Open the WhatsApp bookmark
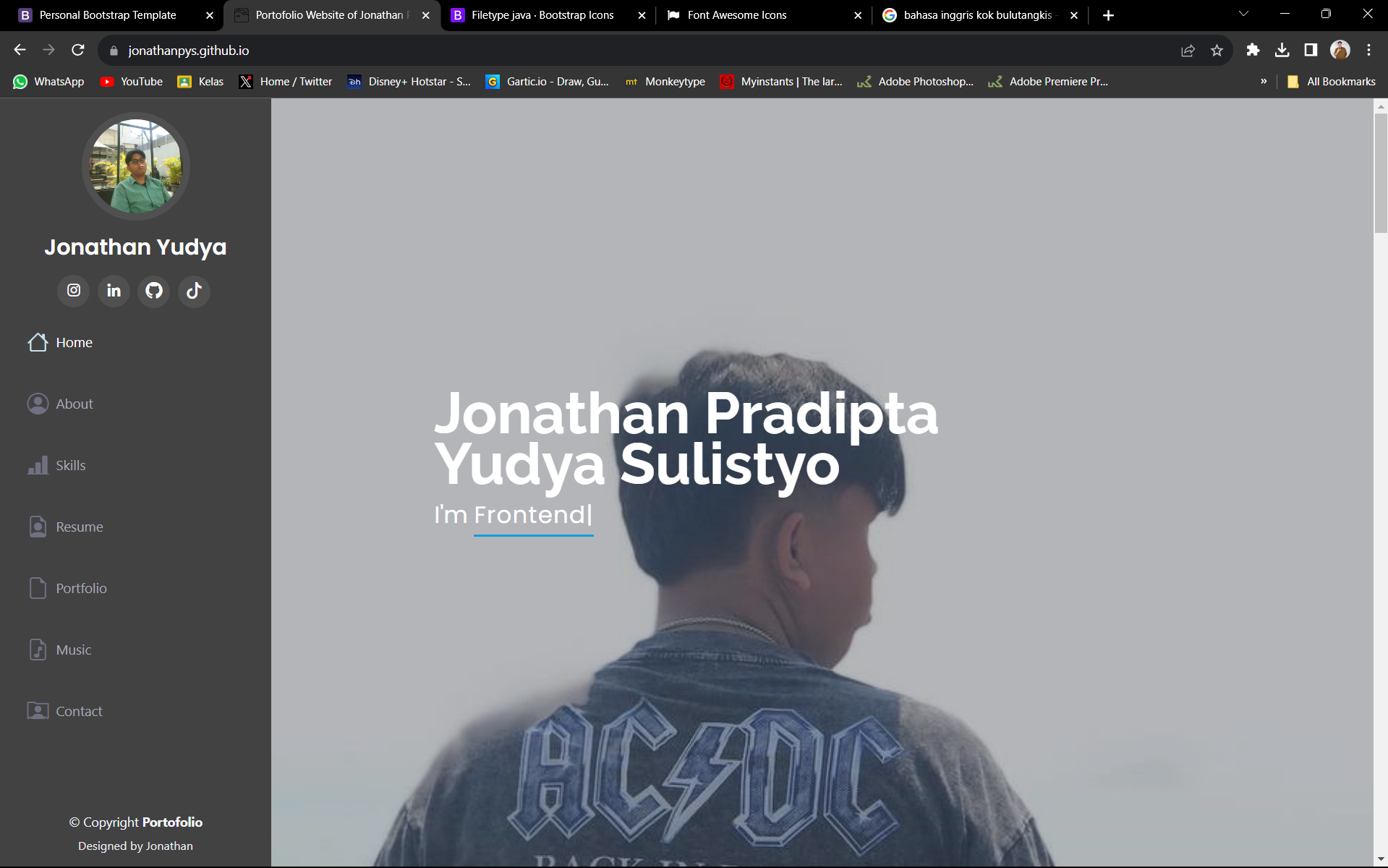Screen dimensions: 1388x868 pos(48,82)
